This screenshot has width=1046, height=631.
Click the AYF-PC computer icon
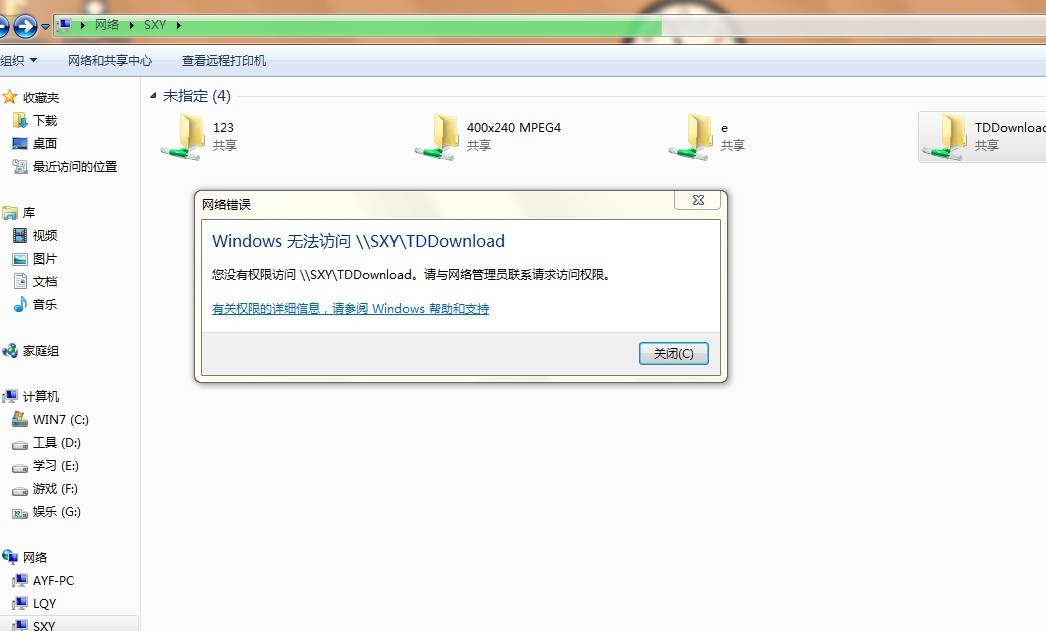[x=20, y=580]
